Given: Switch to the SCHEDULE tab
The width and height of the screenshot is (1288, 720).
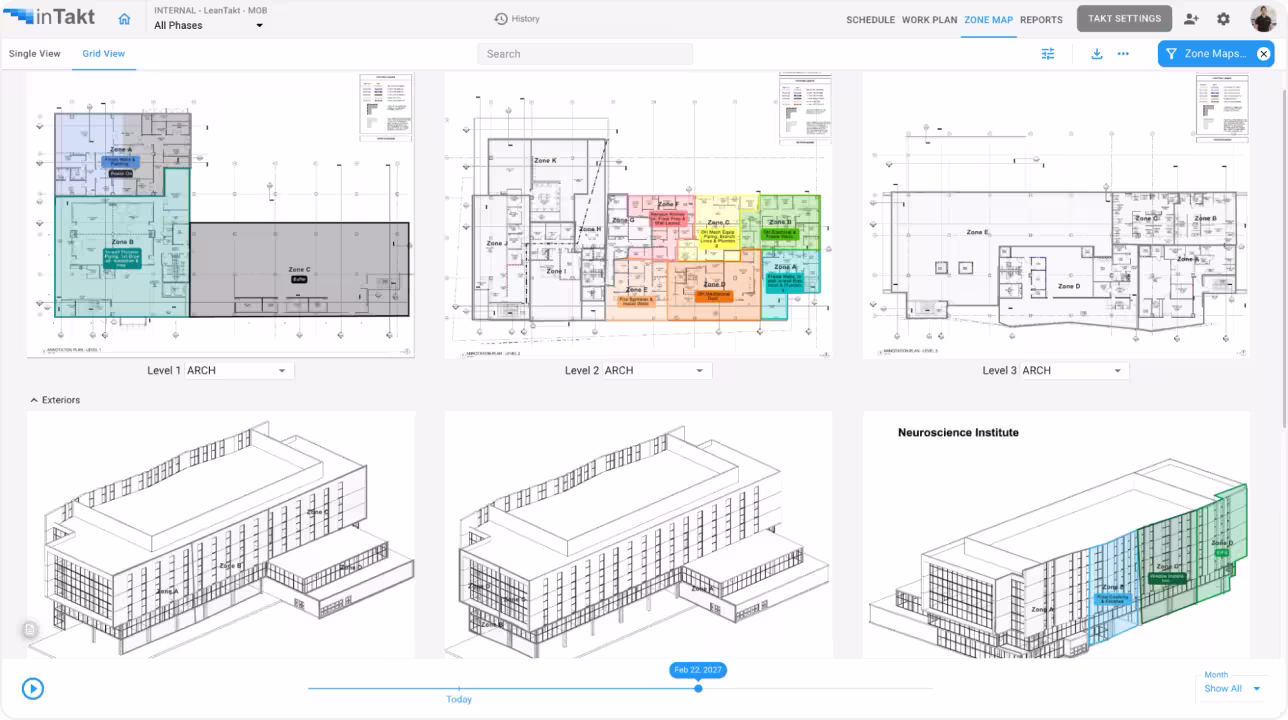Looking at the screenshot, I should click(870, 20).
